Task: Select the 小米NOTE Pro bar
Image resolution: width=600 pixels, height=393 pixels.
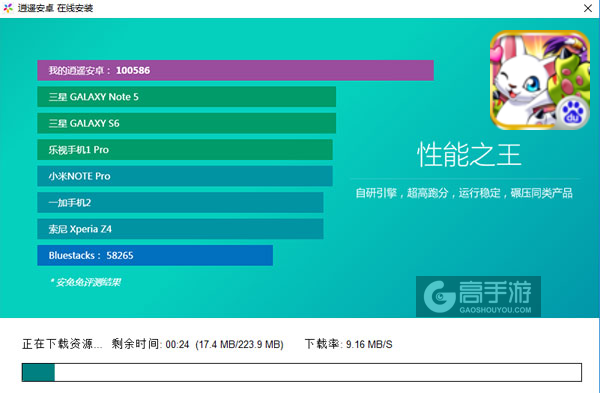Action: (185, 176)
